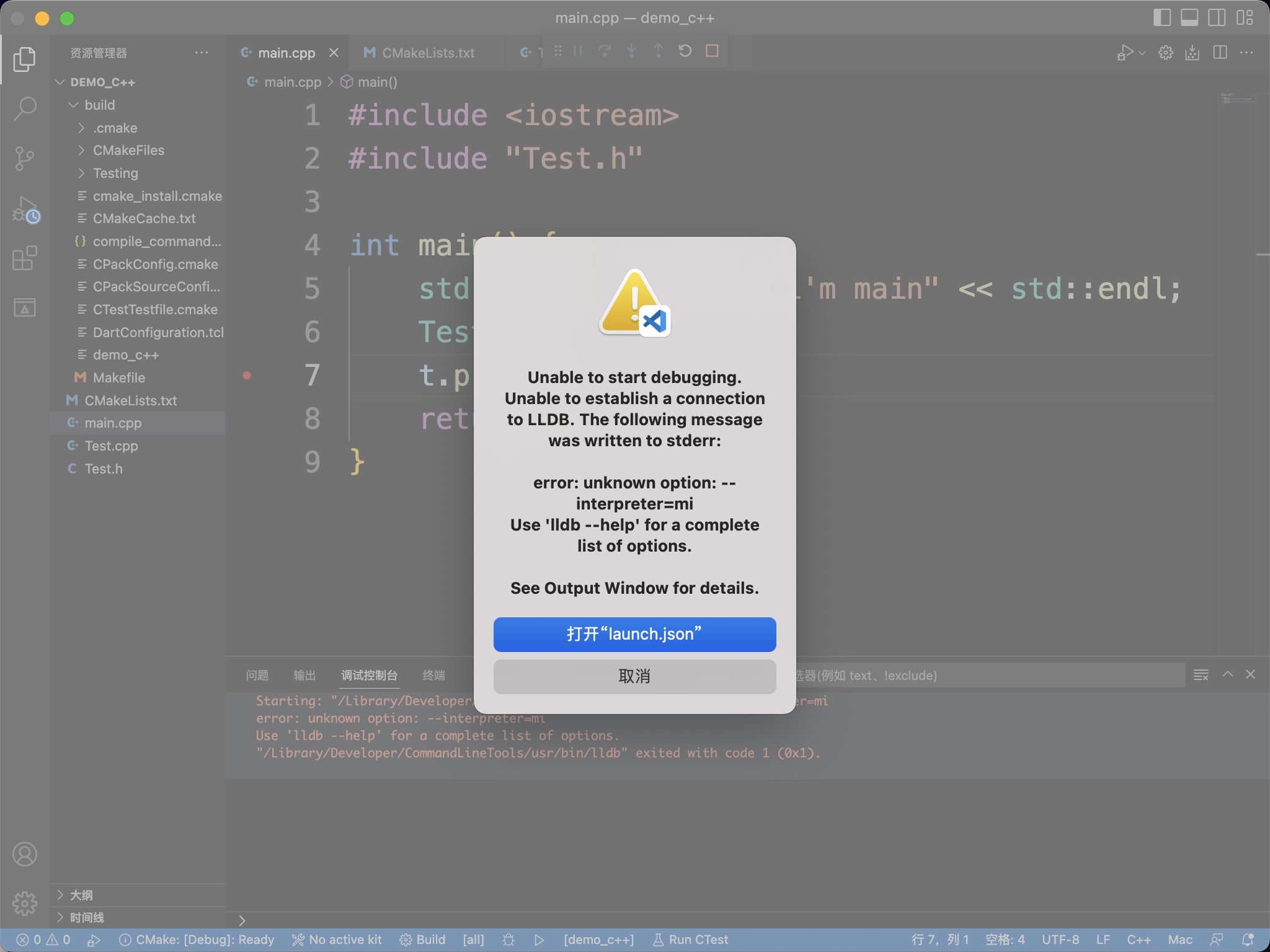Open the Source Control view icon
This screenshot has height=952, width=1270.
click(x=25, y=159)
